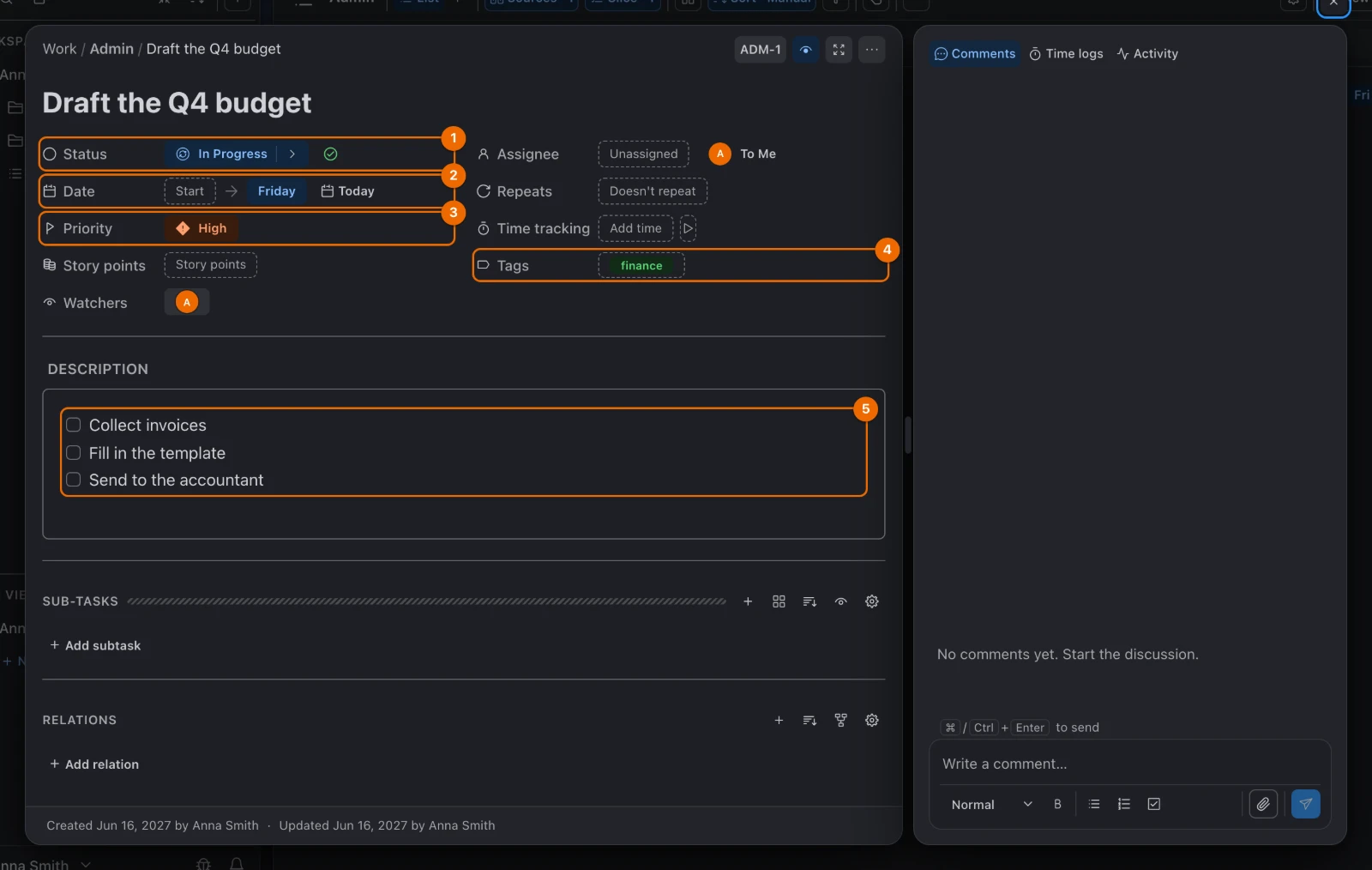Click the watcher avatar A

click(187, 302)
